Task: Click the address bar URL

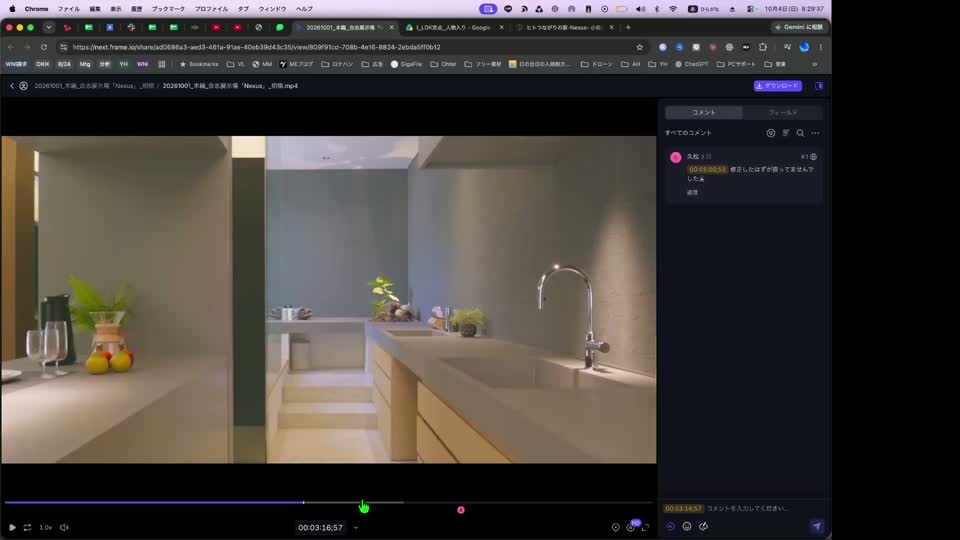Action: (x=256, y=47)
